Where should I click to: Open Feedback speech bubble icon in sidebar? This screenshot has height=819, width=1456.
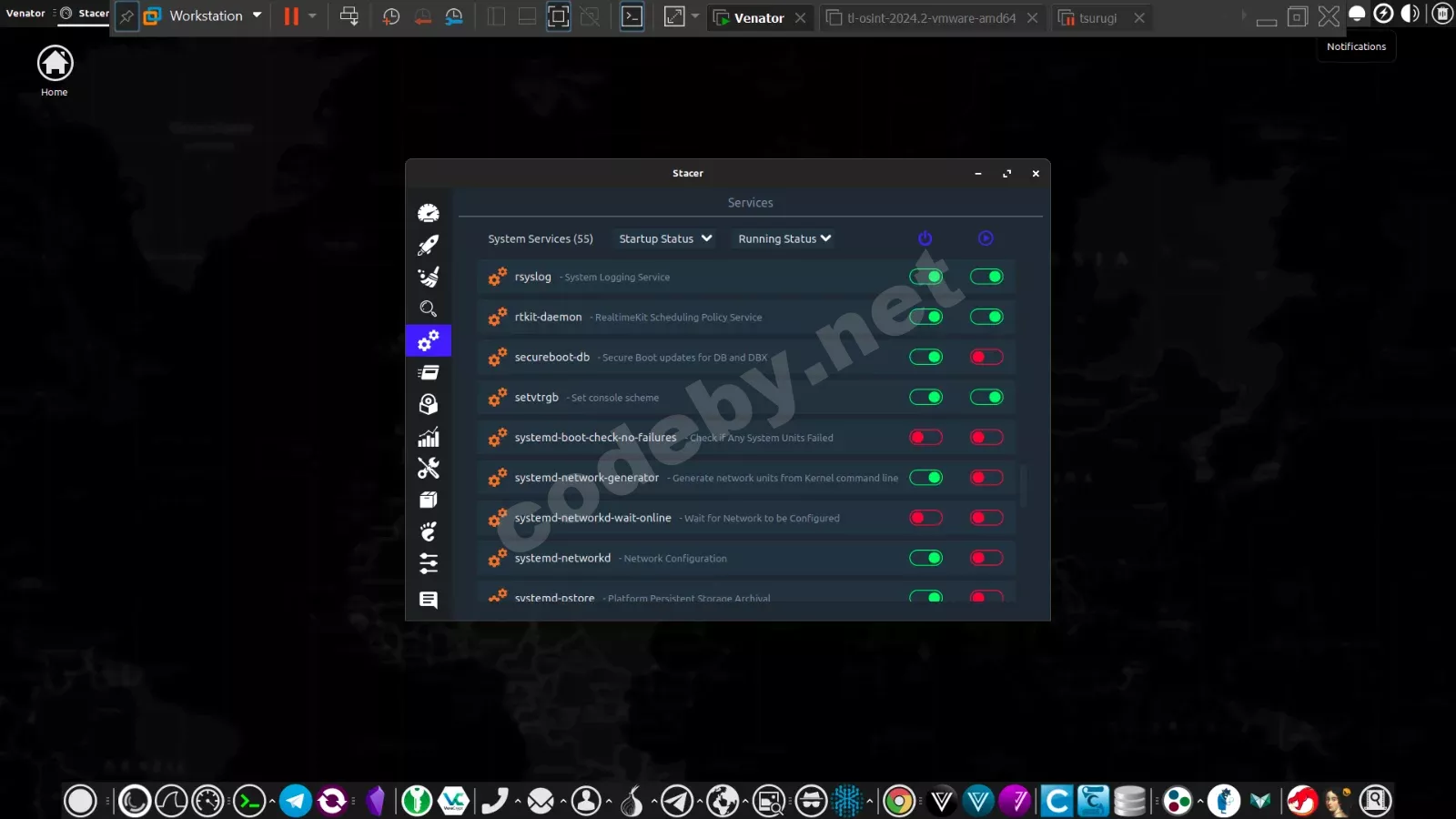coord(429,600)
